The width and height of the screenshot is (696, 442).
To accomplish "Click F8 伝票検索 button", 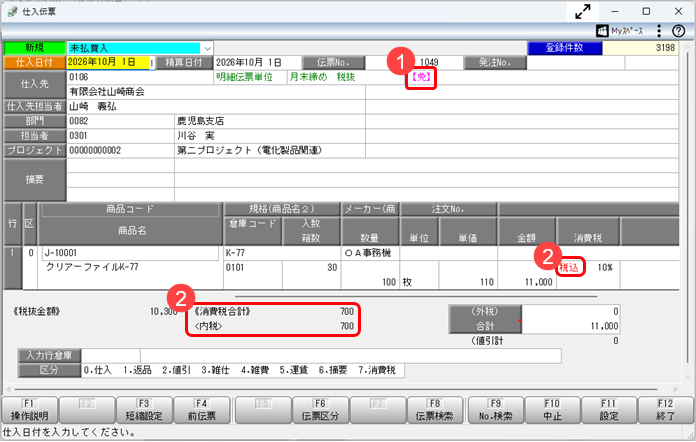I will coord(435,410).
